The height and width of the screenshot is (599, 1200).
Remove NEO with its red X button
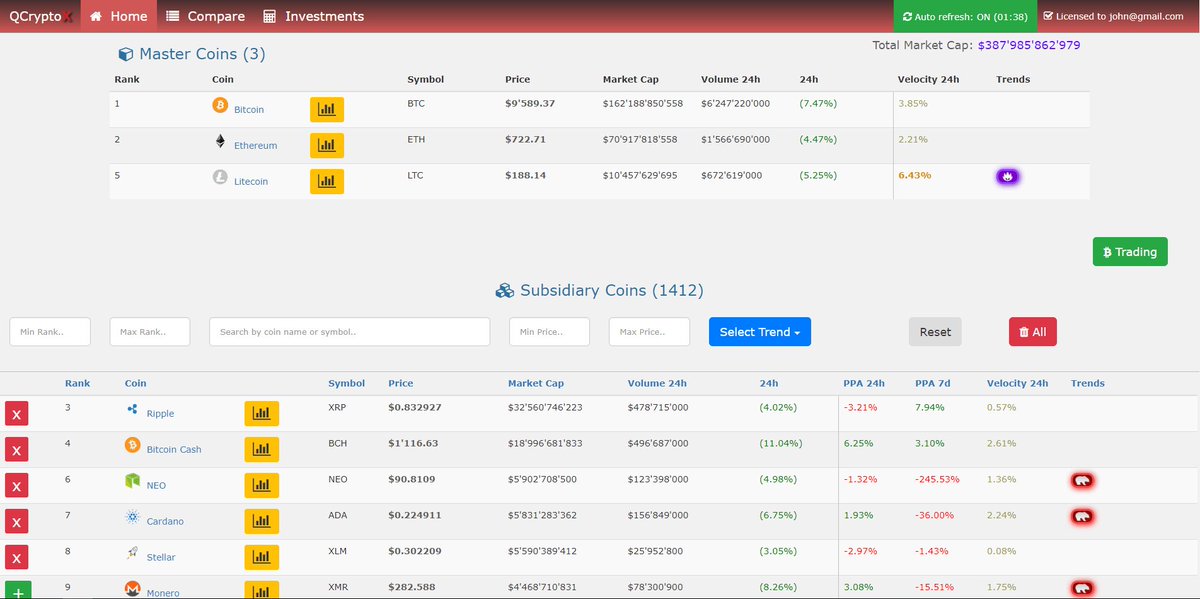click(x=17, y=486)
